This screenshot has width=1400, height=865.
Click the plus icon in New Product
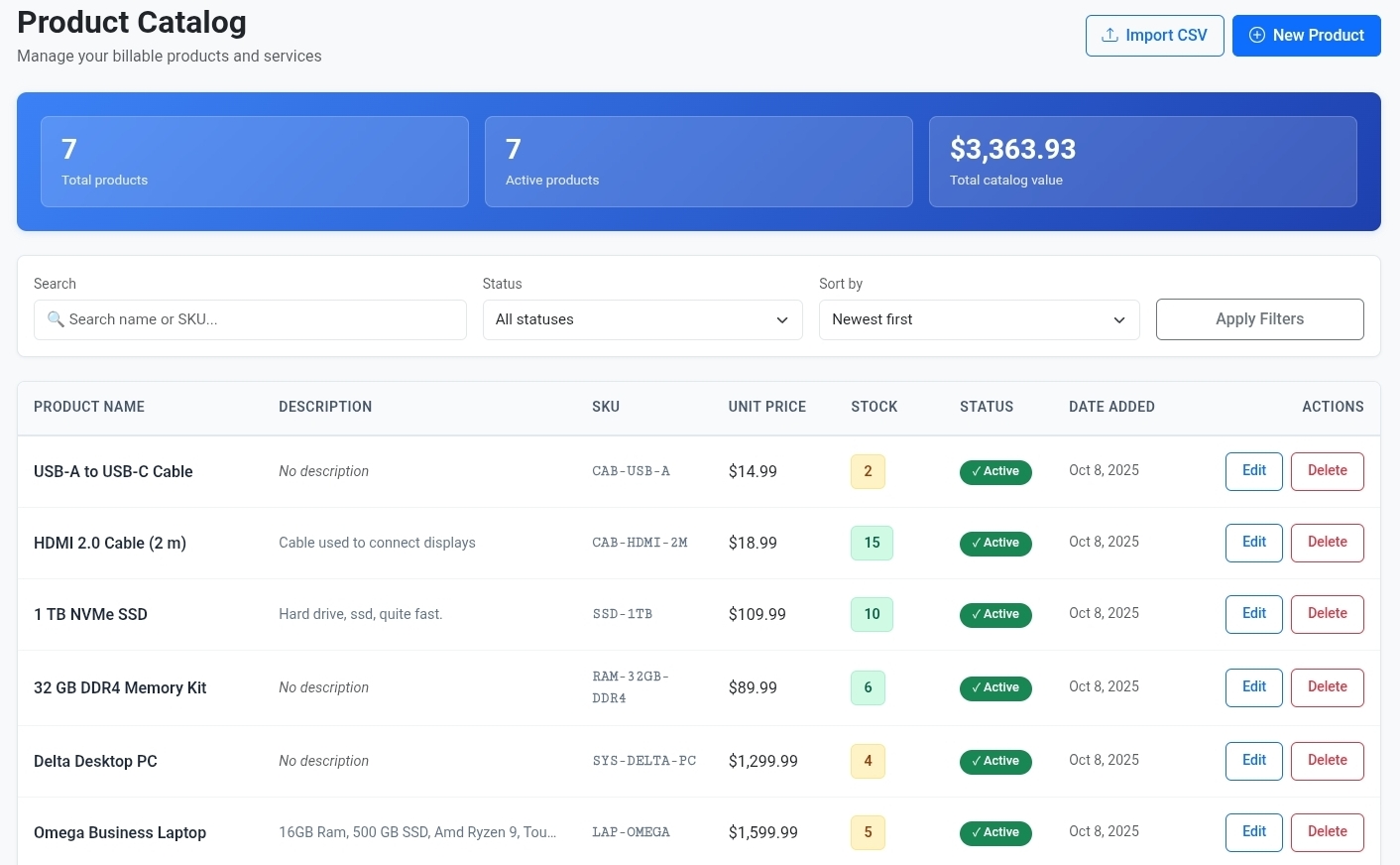pyautogui.click(x=1256, y=35)
